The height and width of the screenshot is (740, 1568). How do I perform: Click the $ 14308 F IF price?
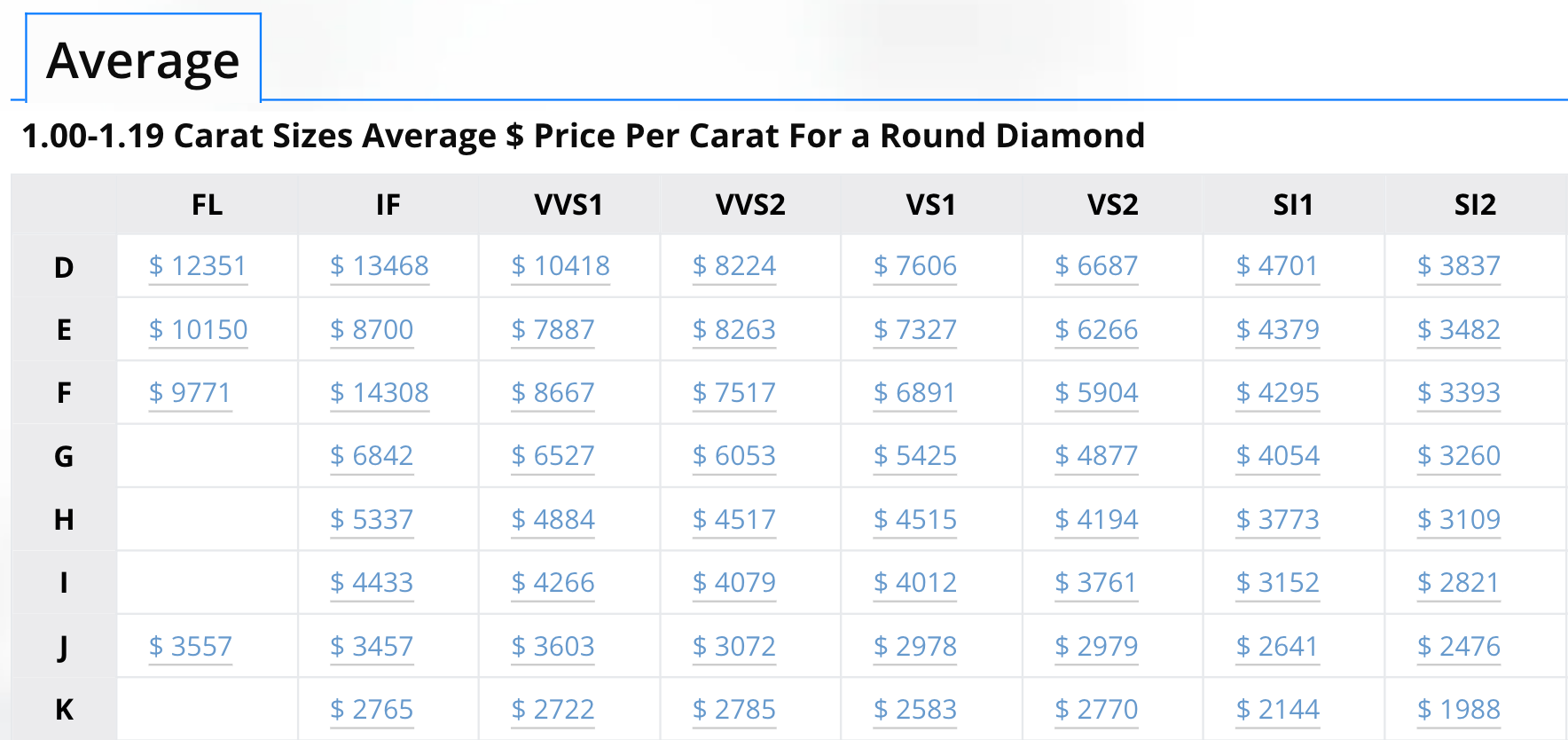coord(380,393)
